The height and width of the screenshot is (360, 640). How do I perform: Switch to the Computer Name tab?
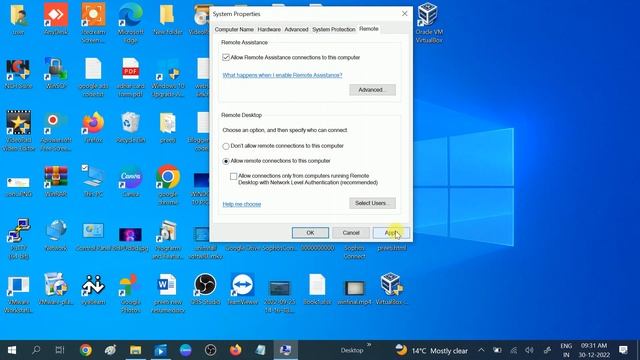pyautogui.click(x=234, y=29)
